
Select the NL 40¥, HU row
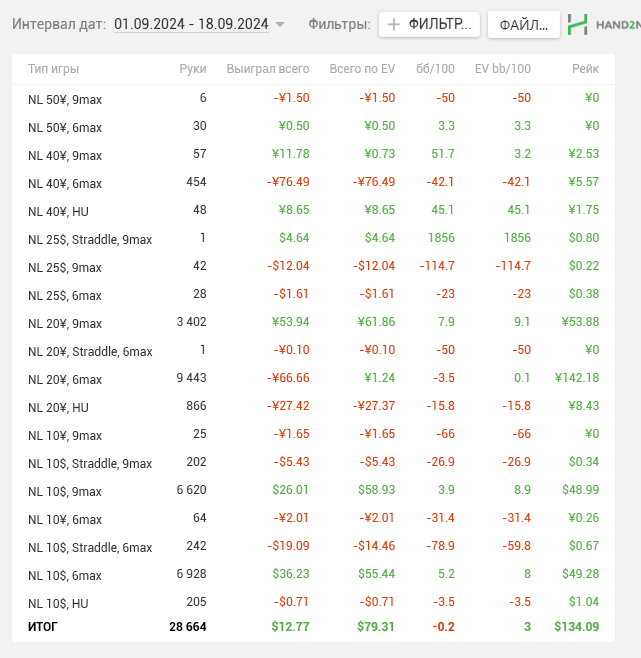[x=313, y=211]
